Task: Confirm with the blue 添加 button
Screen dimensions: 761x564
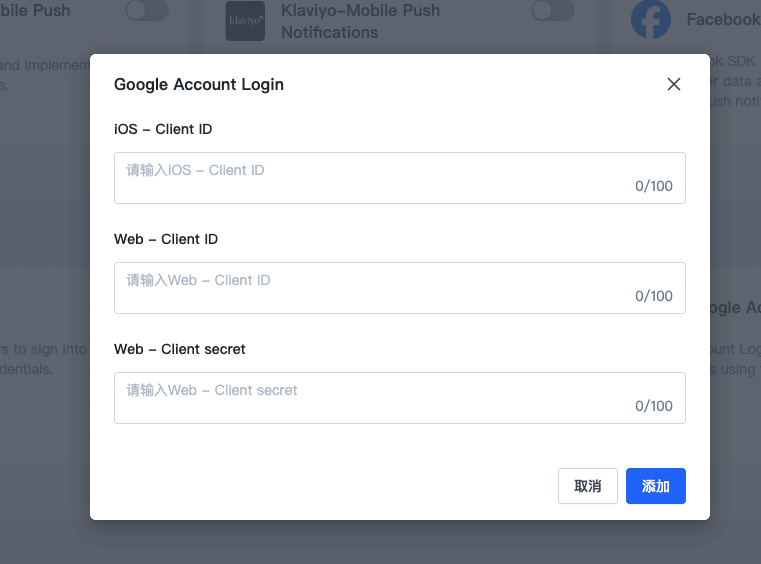Action: [656, 486]
